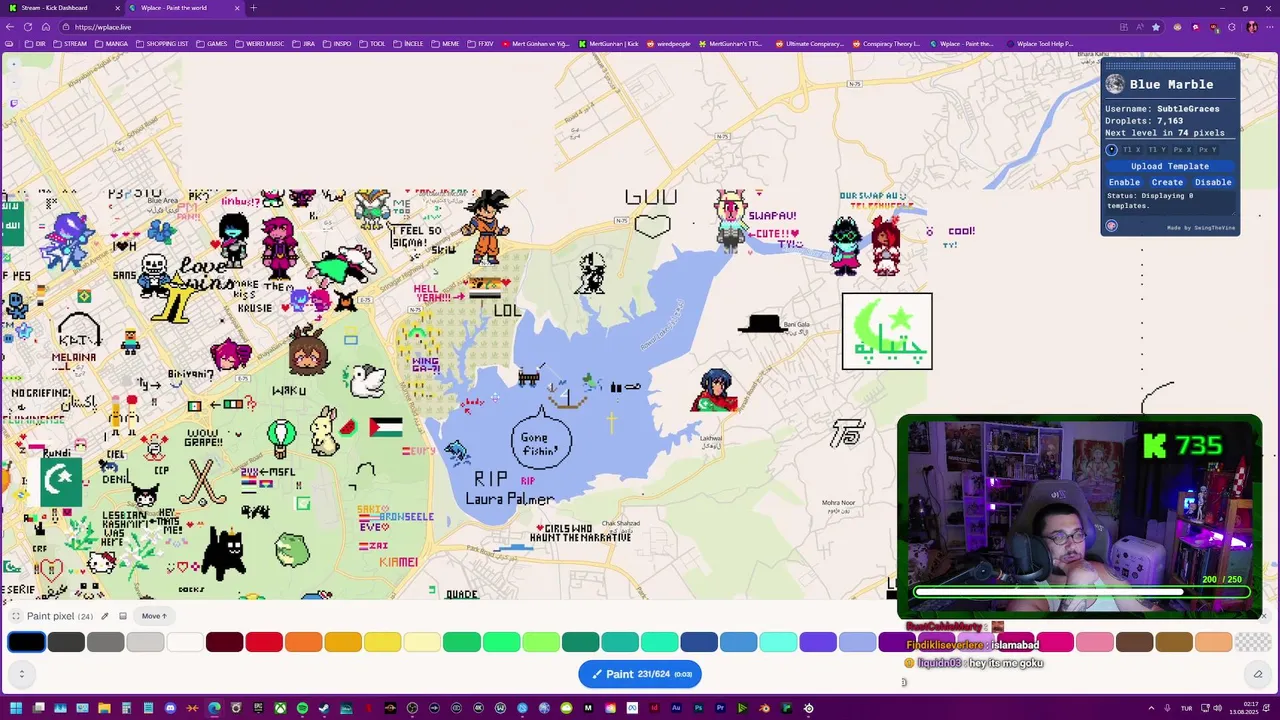Choose the brown color swatch
Screen dimensions: 1280x720
coord(1134,642)
